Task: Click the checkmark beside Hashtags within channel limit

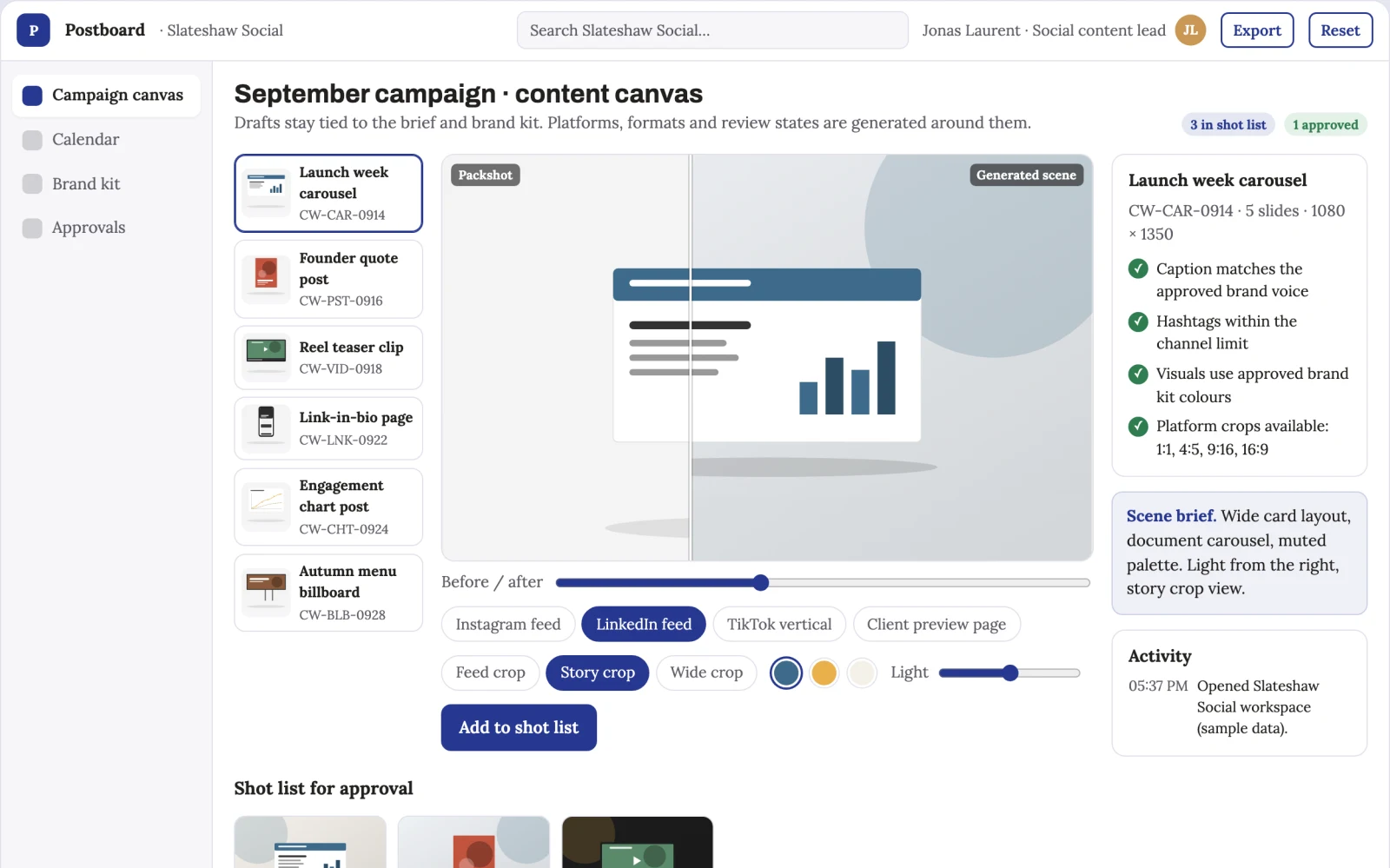Action: [x=1138, y=321]
